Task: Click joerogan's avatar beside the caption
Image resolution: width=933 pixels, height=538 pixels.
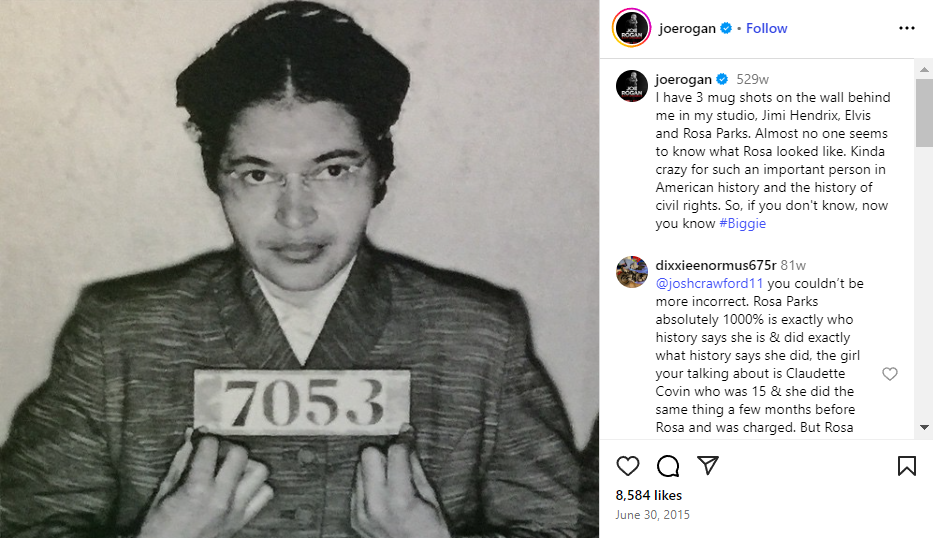Action: tap(631, 86)
